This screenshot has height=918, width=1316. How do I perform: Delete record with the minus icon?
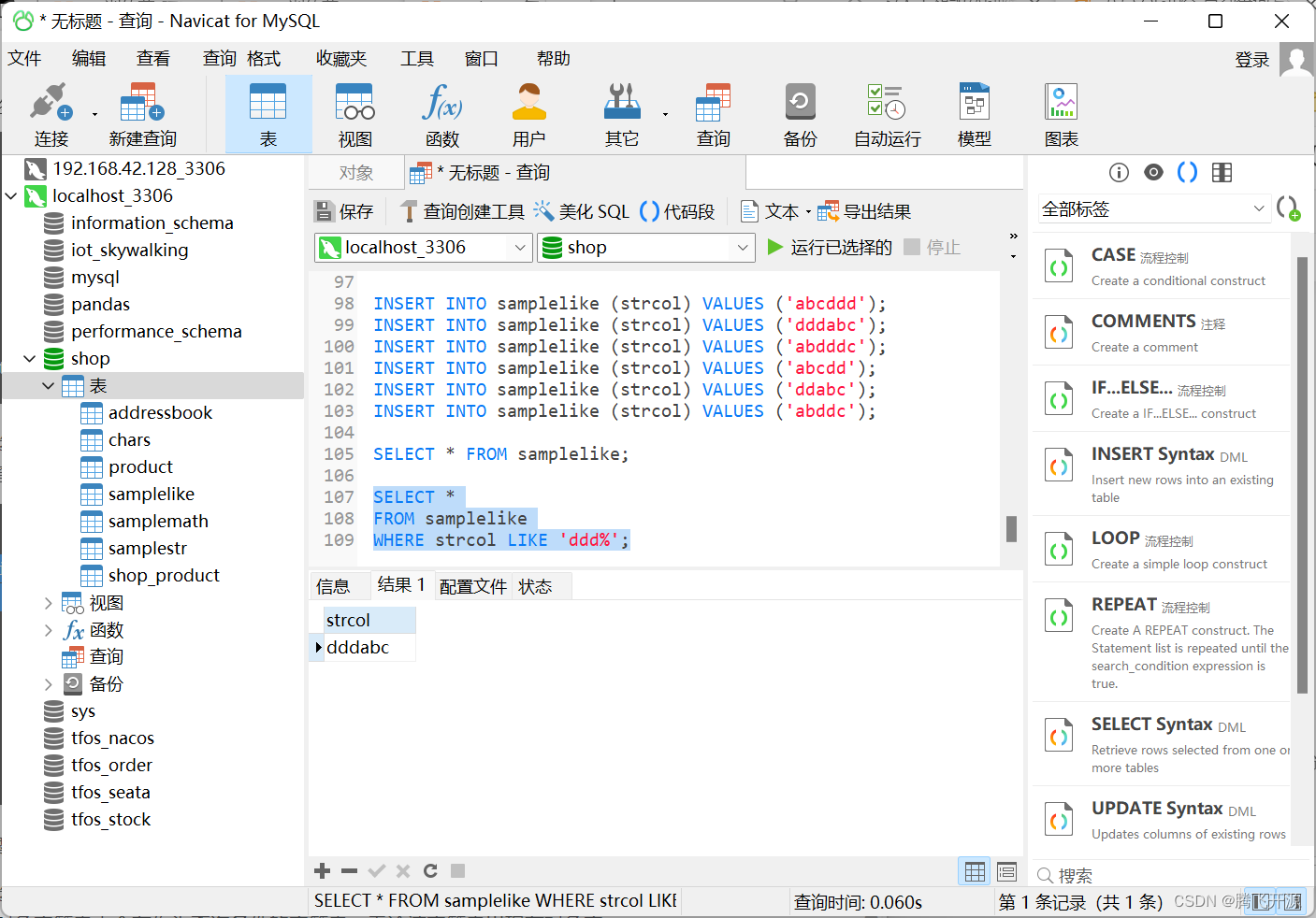(350, 871)
